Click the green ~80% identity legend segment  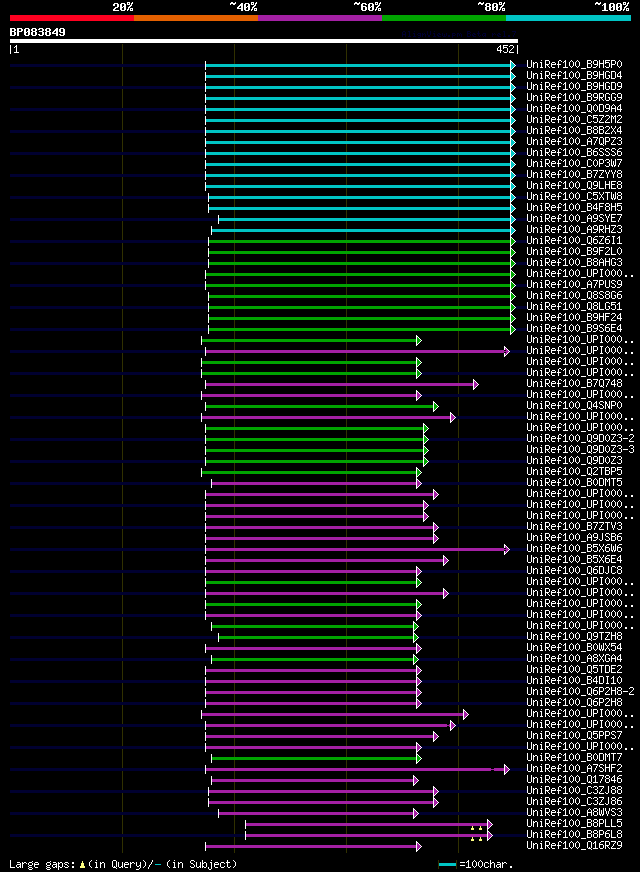point(444,18)
